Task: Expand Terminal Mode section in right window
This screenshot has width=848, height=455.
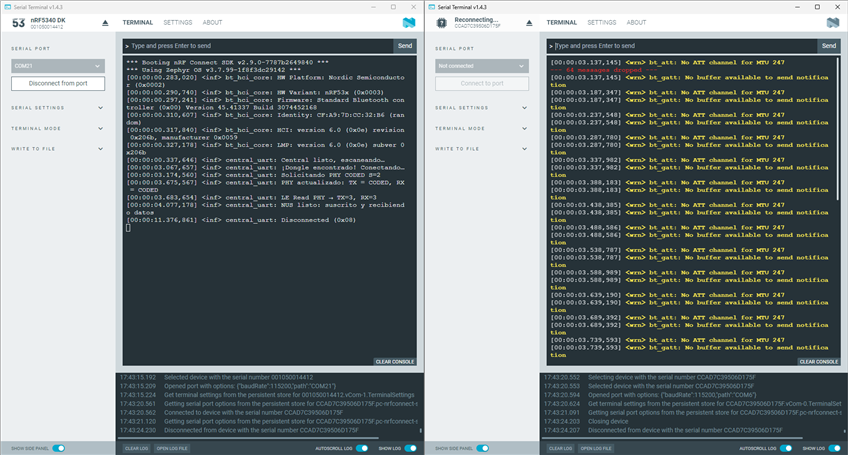Action: click(x=481, y=128)
